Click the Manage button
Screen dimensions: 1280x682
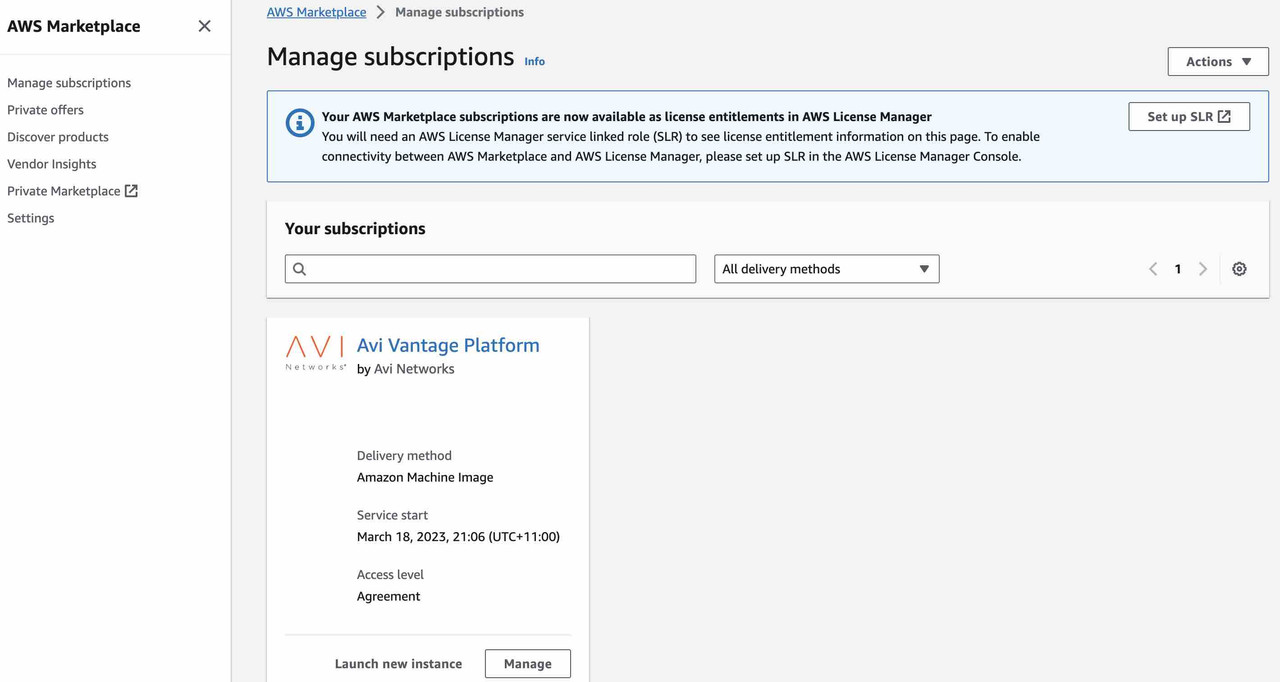[x=528, y=664]
